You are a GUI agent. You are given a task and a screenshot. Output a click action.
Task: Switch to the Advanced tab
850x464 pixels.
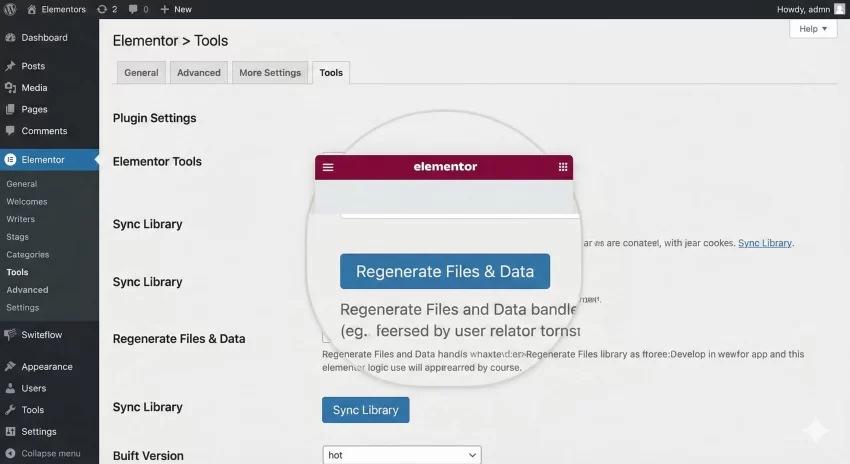tap(198, 73)
